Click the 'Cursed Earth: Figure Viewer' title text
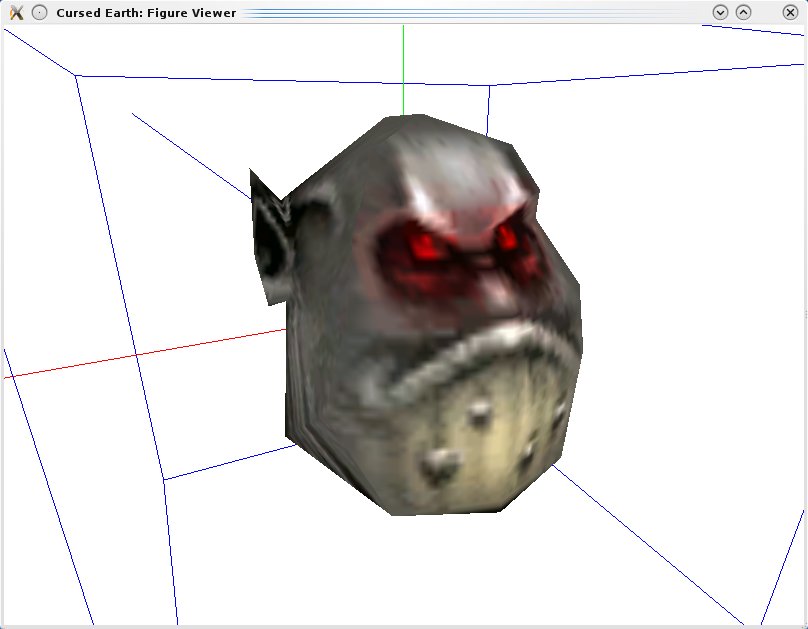Viewport: 808px width, 629px height. [146, 13]
